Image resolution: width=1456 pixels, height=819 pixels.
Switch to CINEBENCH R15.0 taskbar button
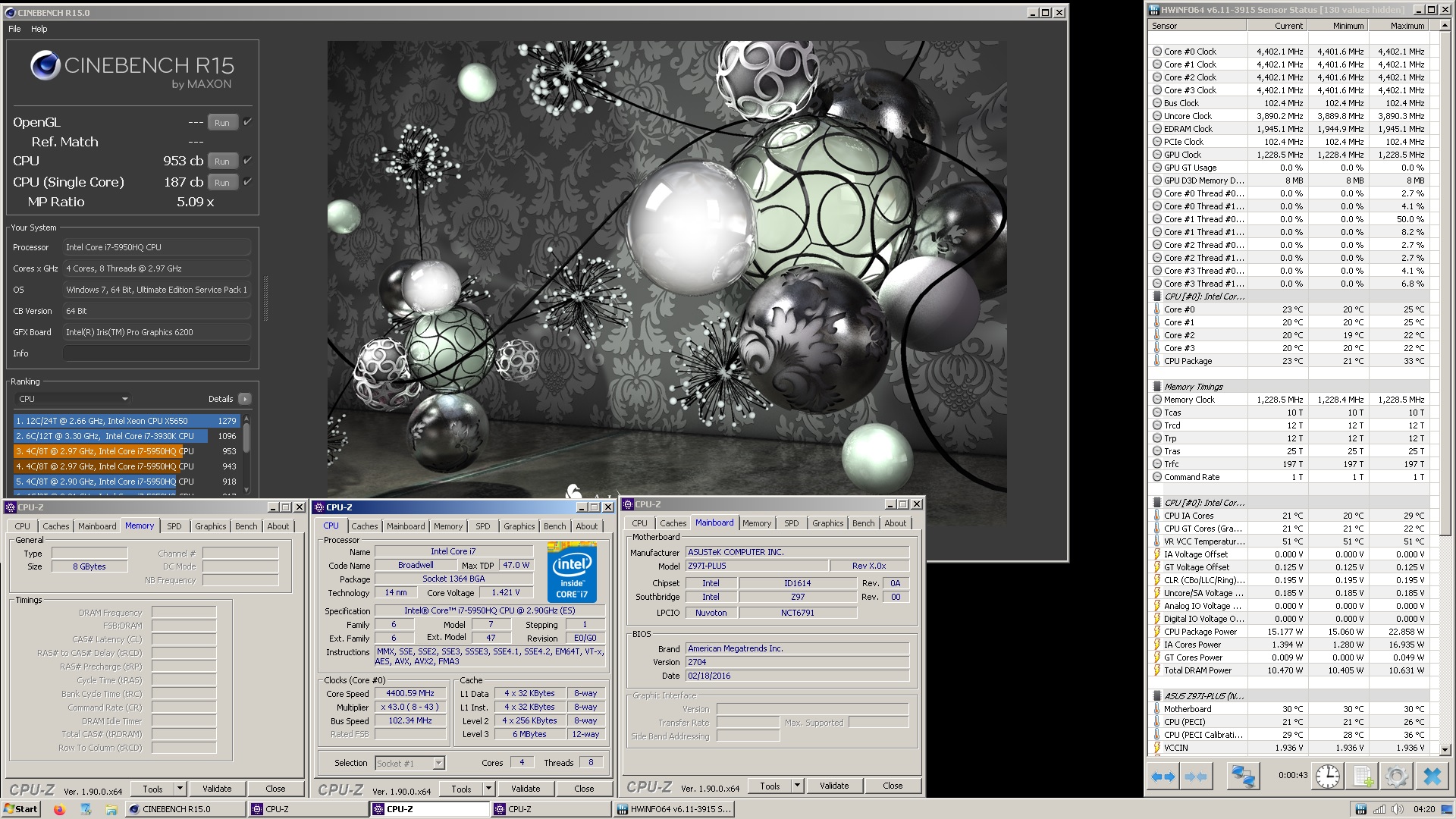(186, 809)
